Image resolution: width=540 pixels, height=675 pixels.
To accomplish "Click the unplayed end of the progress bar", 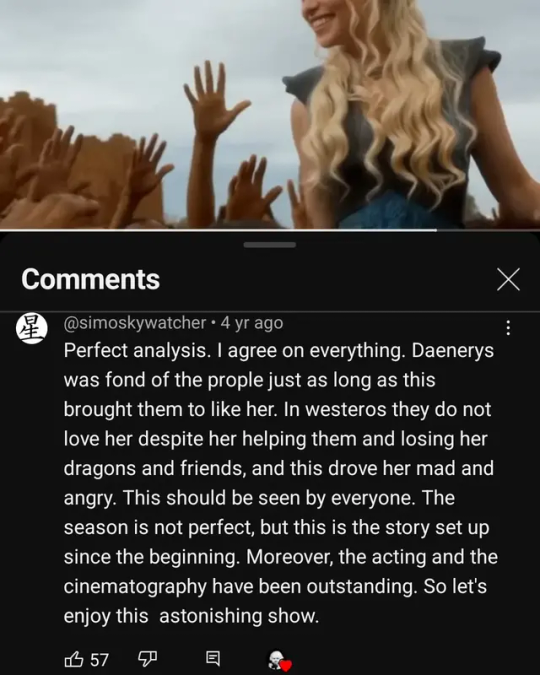I will 488,230.
